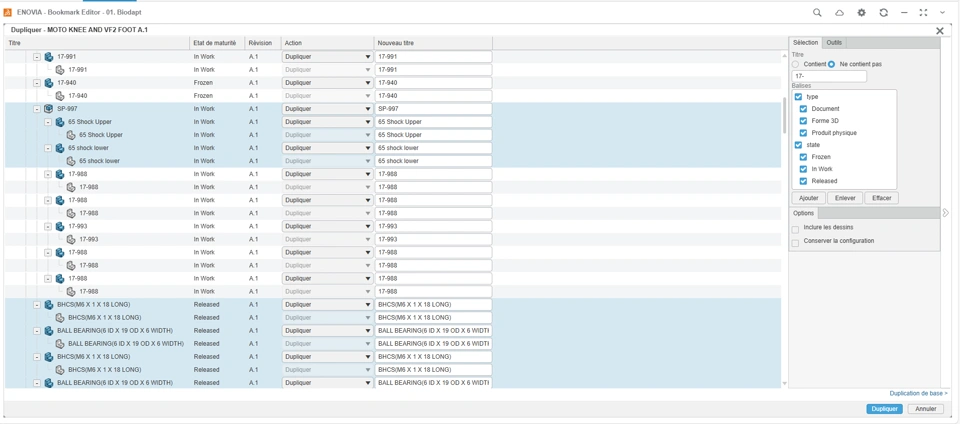Open Action dropdown for parent 17-940
Viewport: 960px width, 424px height.
[x=328, y=83]
